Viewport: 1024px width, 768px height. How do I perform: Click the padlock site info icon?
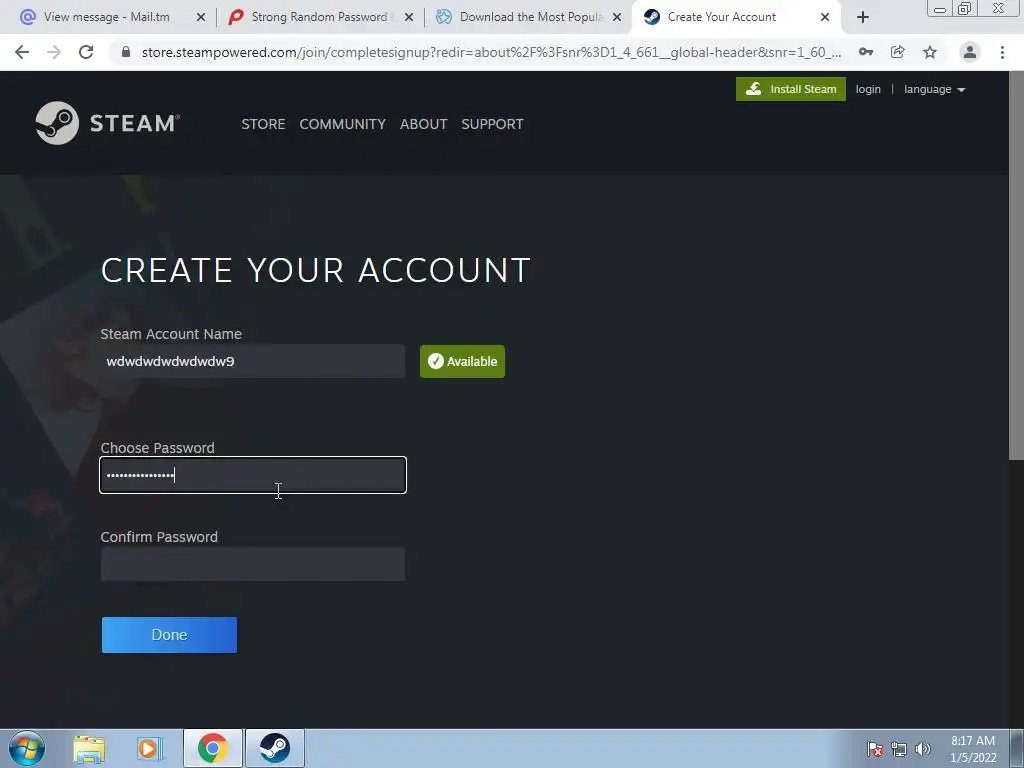tap(126, 52)
